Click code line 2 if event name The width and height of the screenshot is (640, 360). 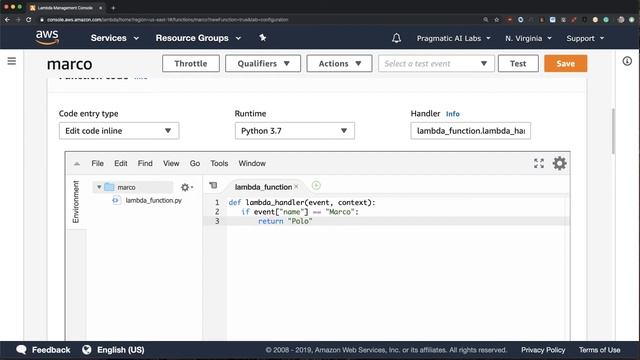(x=300, y=212)
